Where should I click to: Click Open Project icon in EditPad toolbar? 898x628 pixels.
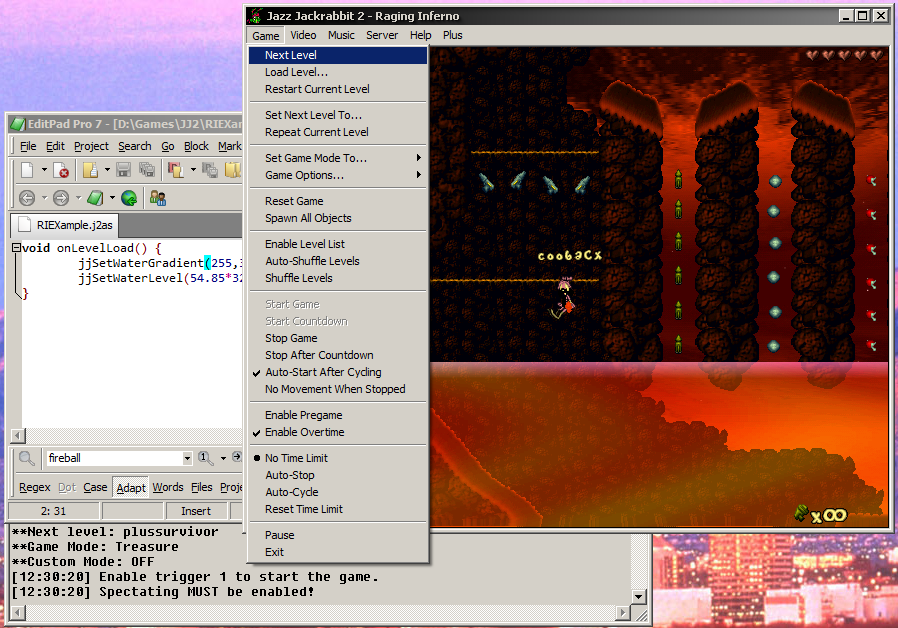pyautogui.click(x=175, y=170)
